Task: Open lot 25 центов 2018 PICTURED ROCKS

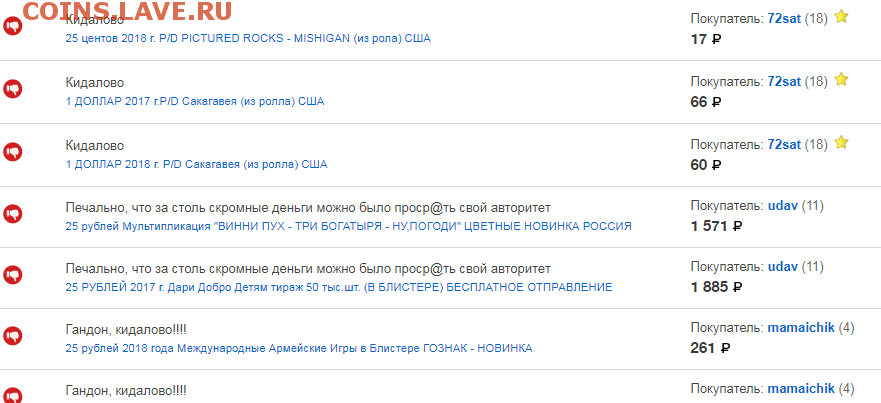Action: tap(248, 39)
